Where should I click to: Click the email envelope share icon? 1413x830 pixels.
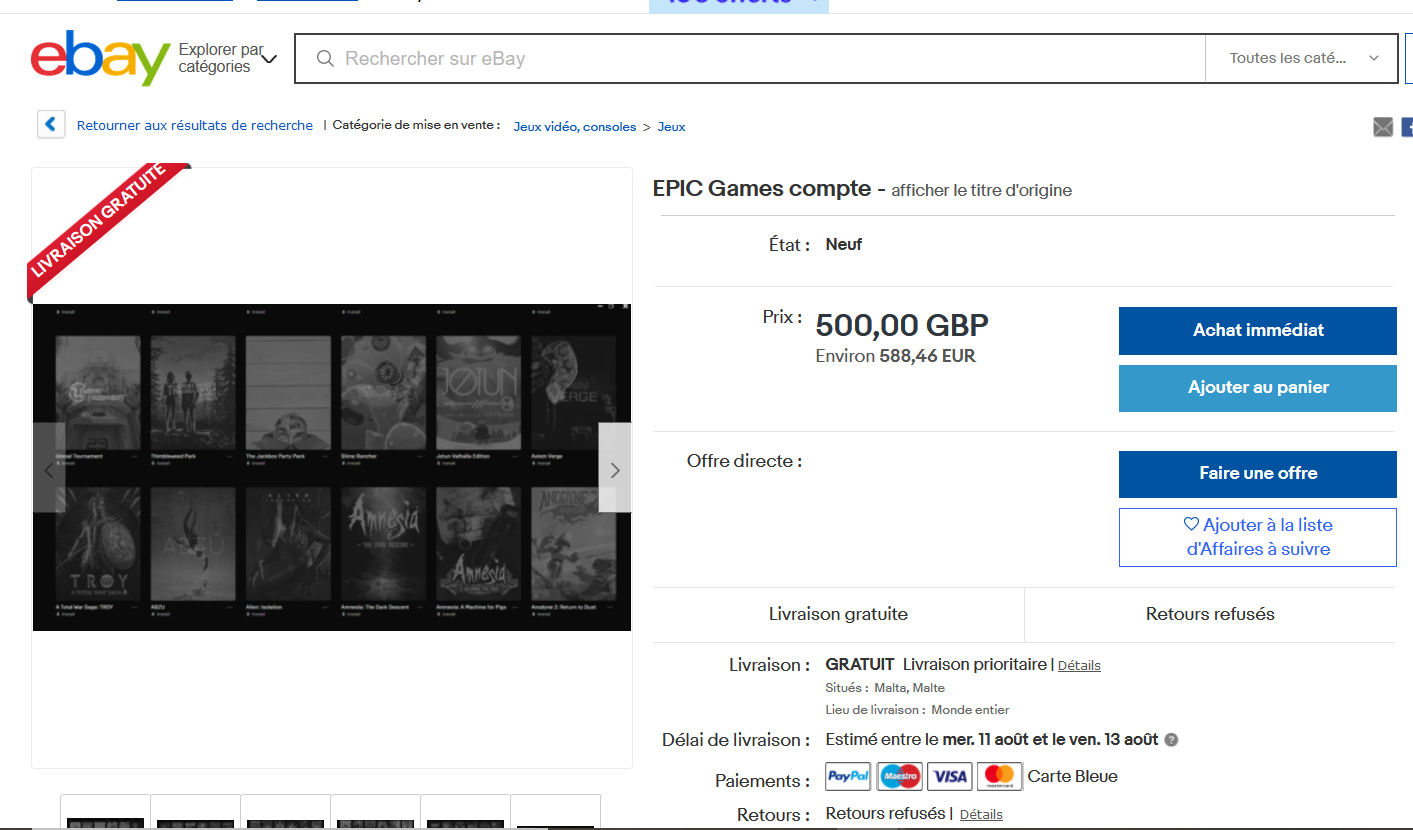click(1383, 127)
